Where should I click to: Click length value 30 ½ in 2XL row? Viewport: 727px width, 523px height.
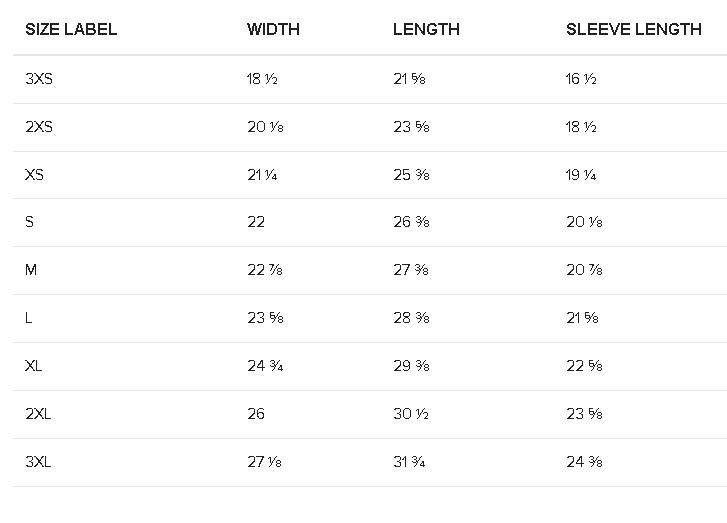point(411,414)
